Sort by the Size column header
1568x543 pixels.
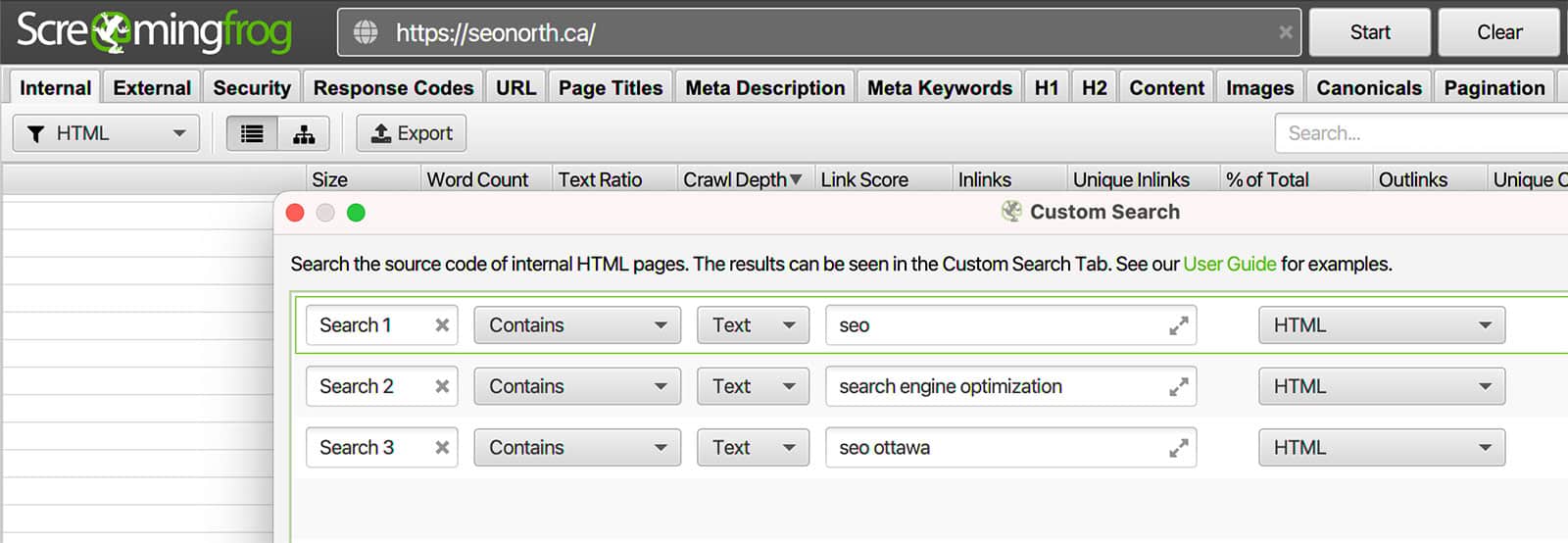(364, 179)
